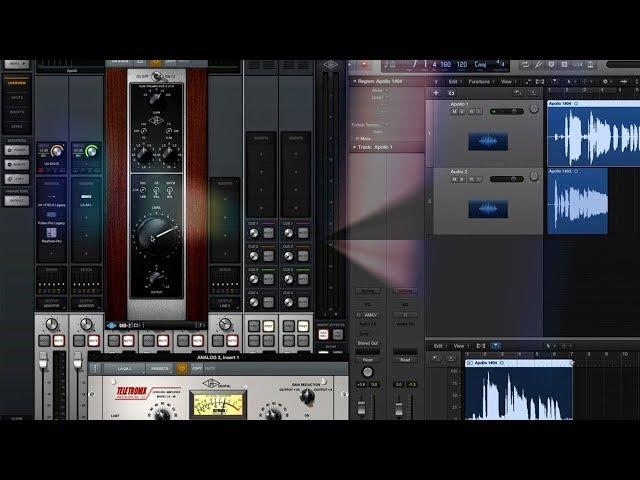Open the LINE 3 output dropdown

(225, 303)
